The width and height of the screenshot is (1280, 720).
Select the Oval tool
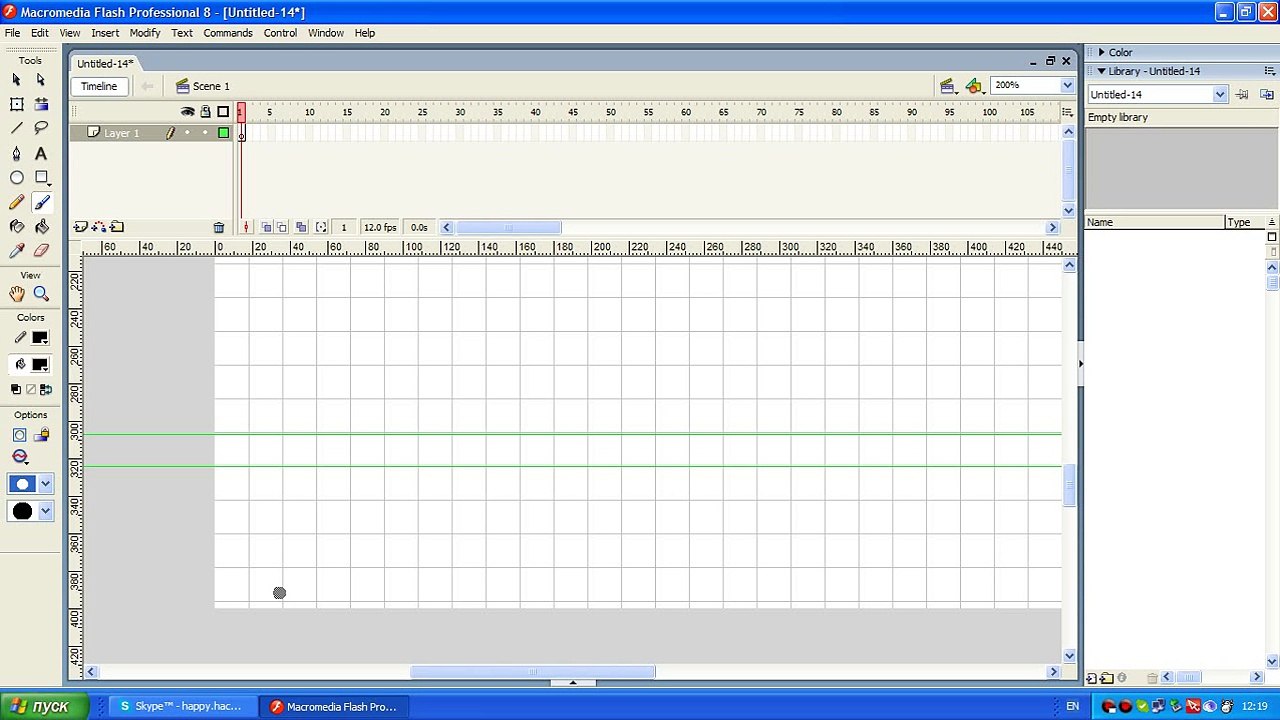pos(17,177)
